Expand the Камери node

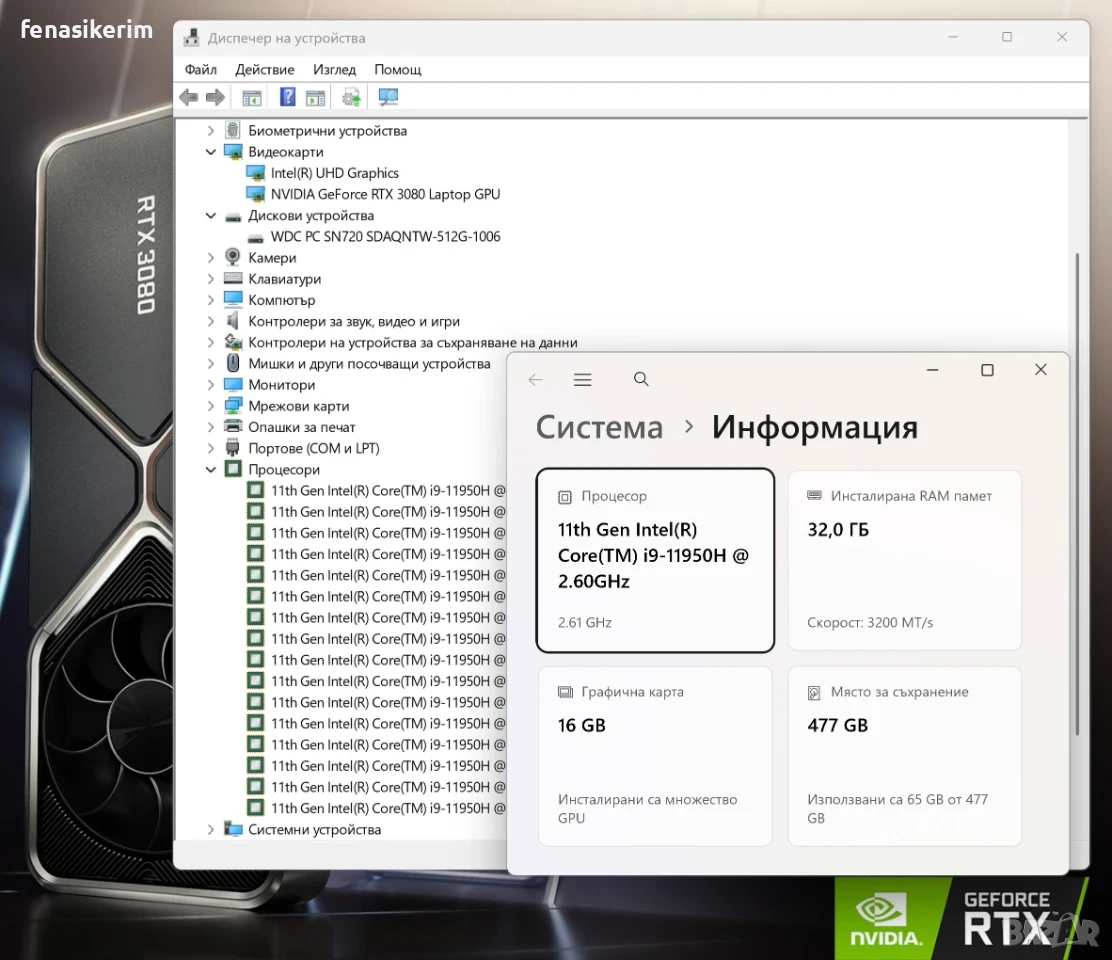pos(211,257)
